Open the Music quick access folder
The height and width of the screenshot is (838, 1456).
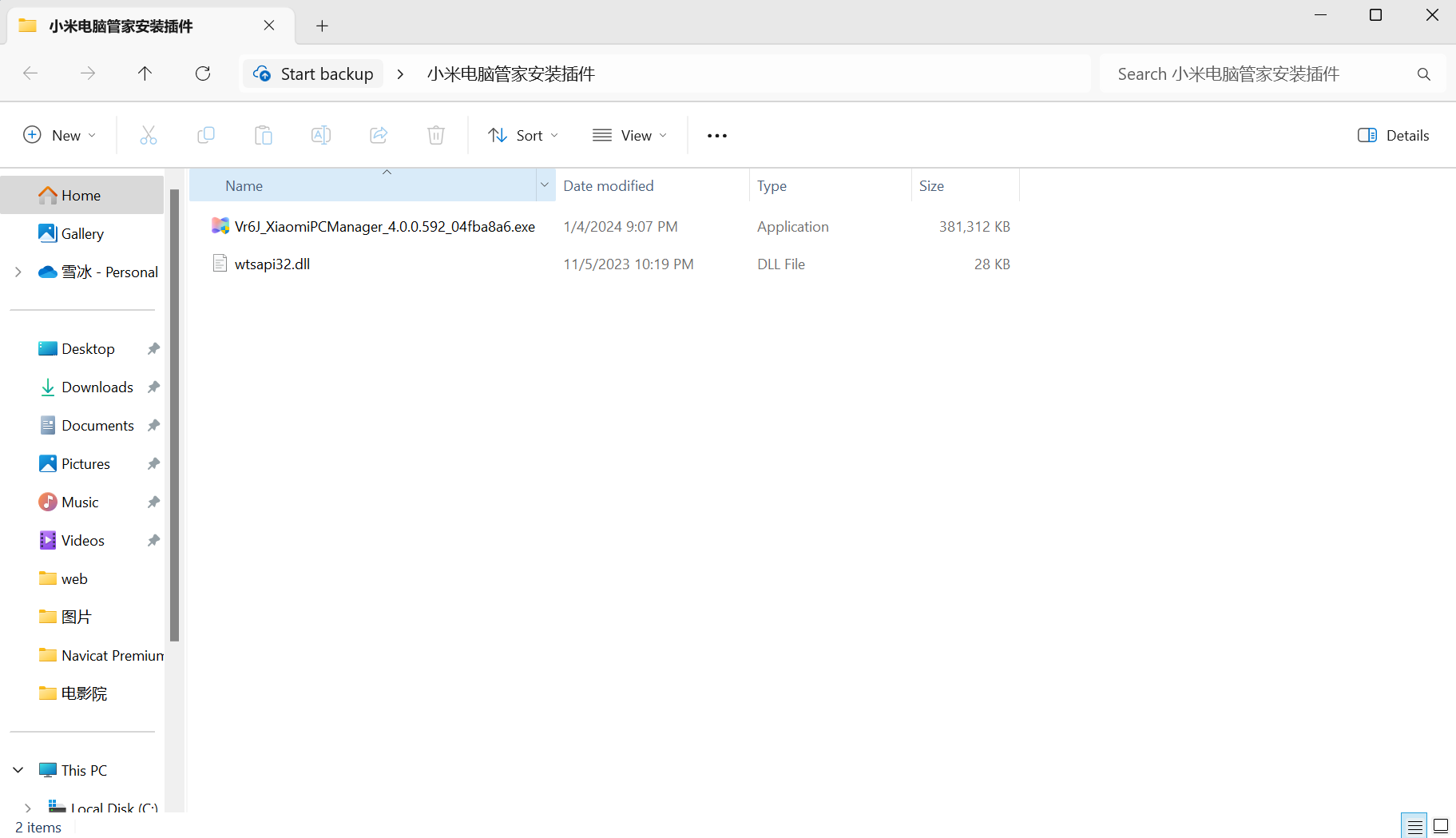click(81, 502)
